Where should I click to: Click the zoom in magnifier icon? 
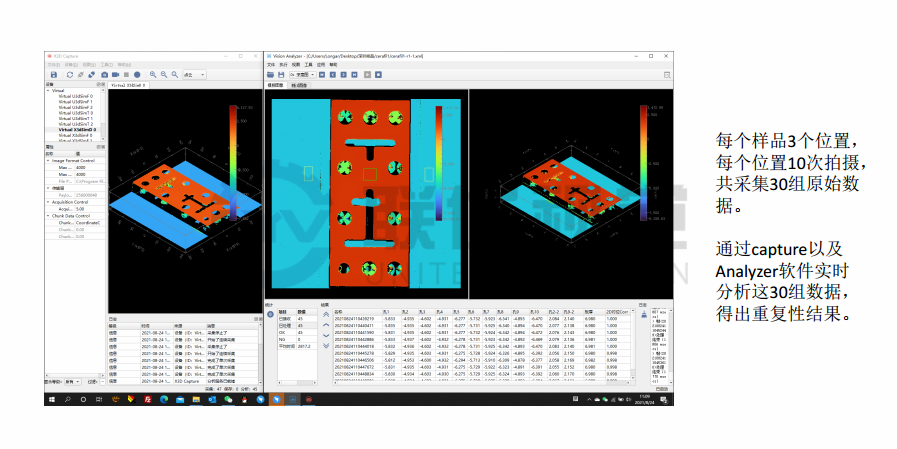153,74
